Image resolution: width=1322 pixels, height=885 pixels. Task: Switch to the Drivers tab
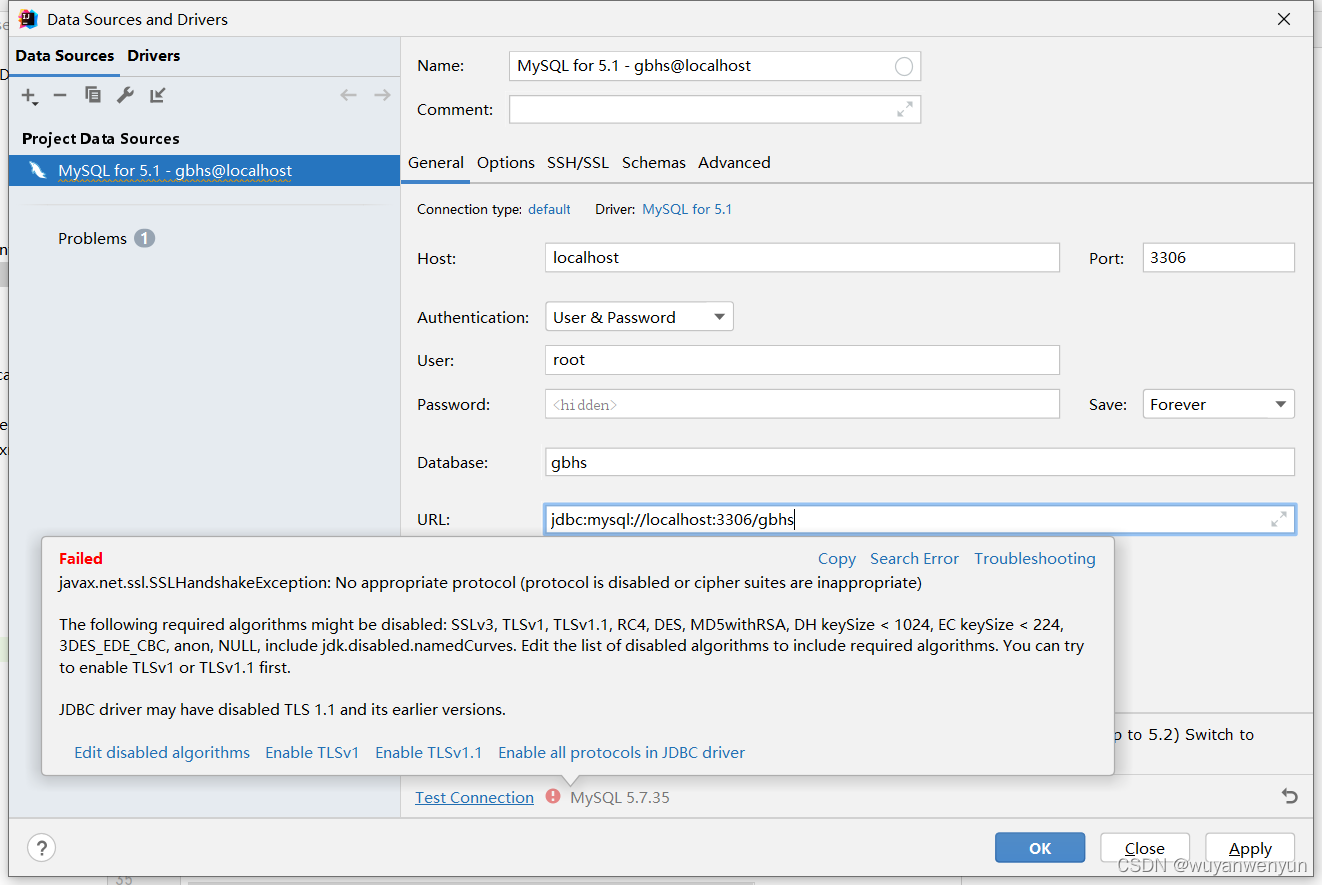pyautogui.click(x=154, y=56)
